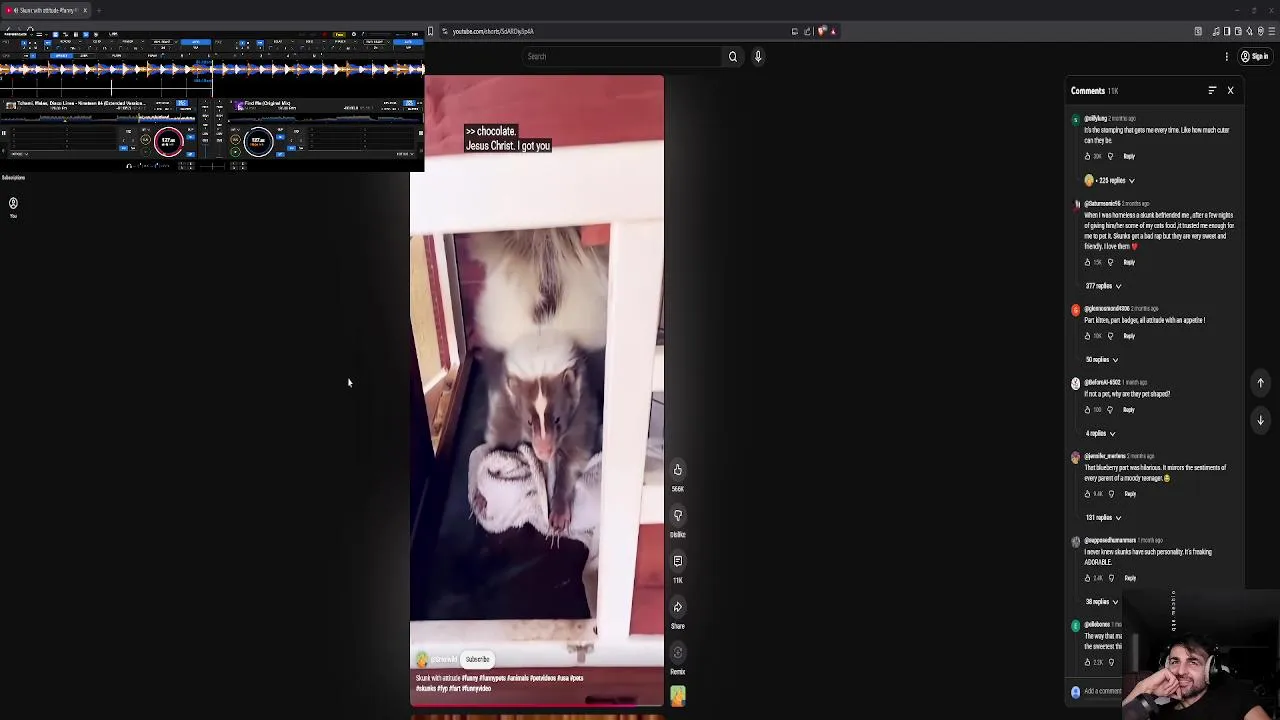Go to the next Short with down arrow
This screenshot has height=720, width=1280.
[1260, 421]
